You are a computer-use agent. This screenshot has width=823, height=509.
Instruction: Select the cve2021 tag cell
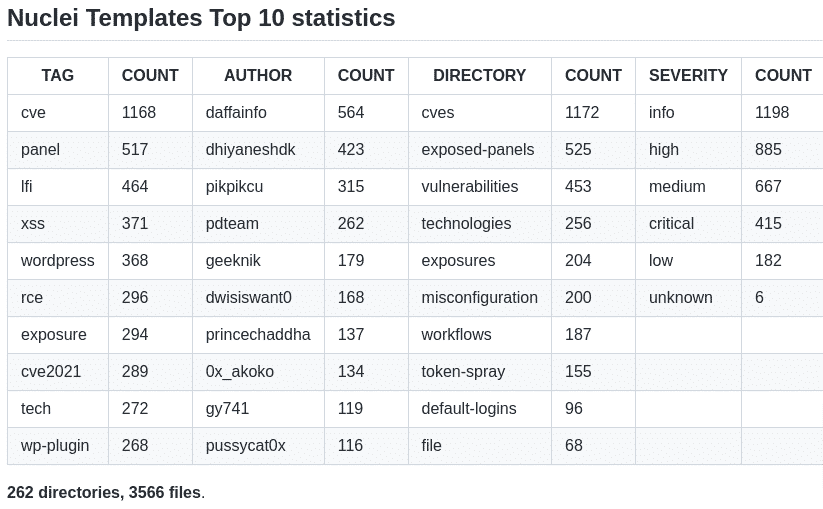[x=51, y=371]
